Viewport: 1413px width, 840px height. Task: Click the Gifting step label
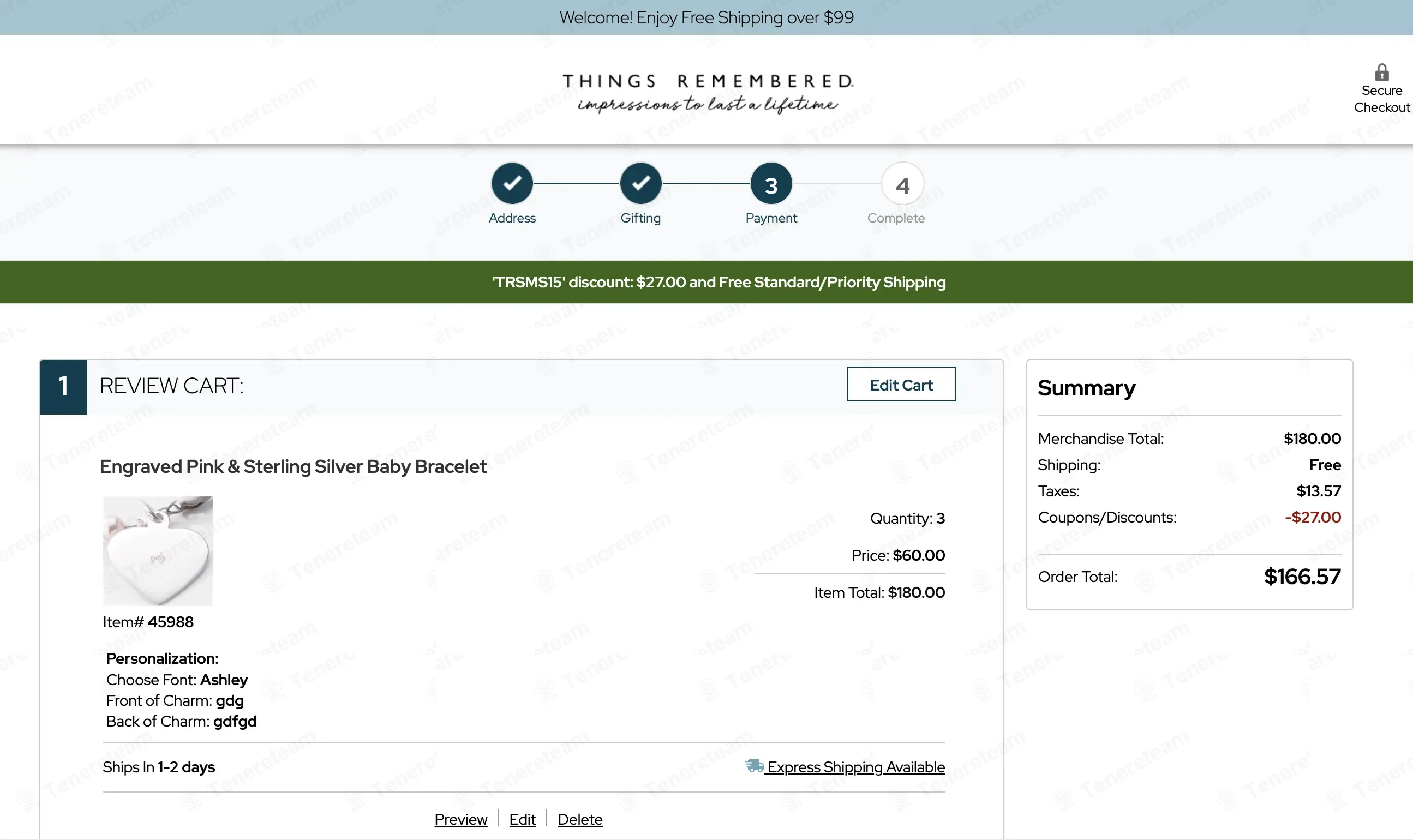[x=641, y=218]
